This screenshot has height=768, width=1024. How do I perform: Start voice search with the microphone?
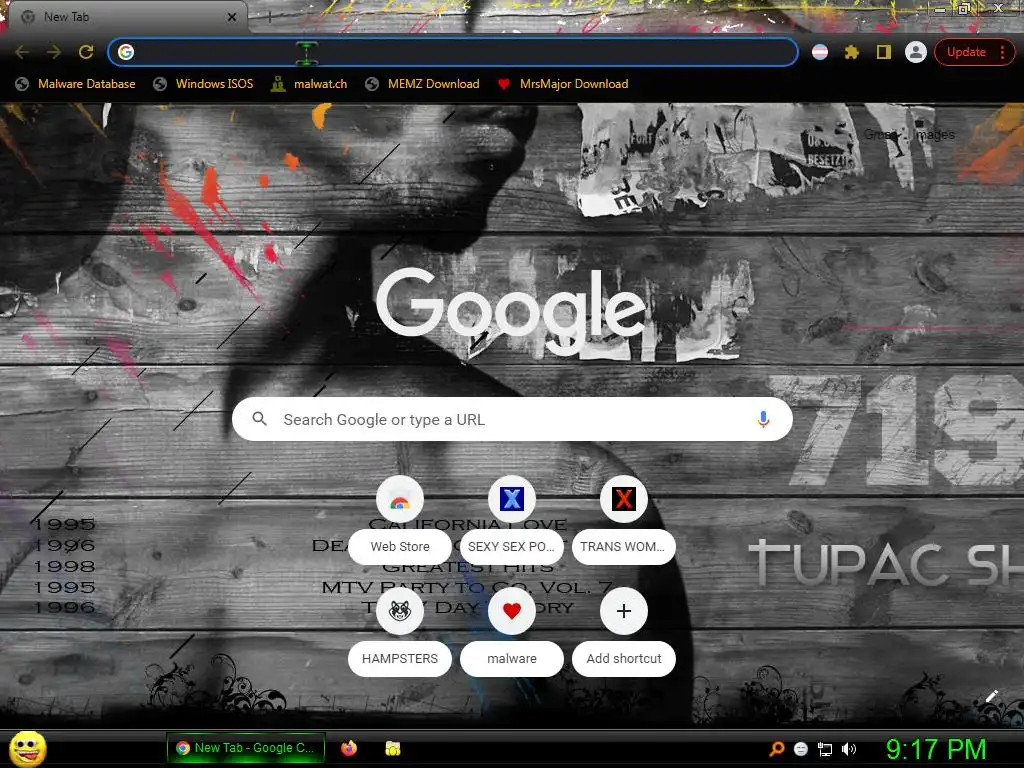pyautogui.click(x=763, y=419)
